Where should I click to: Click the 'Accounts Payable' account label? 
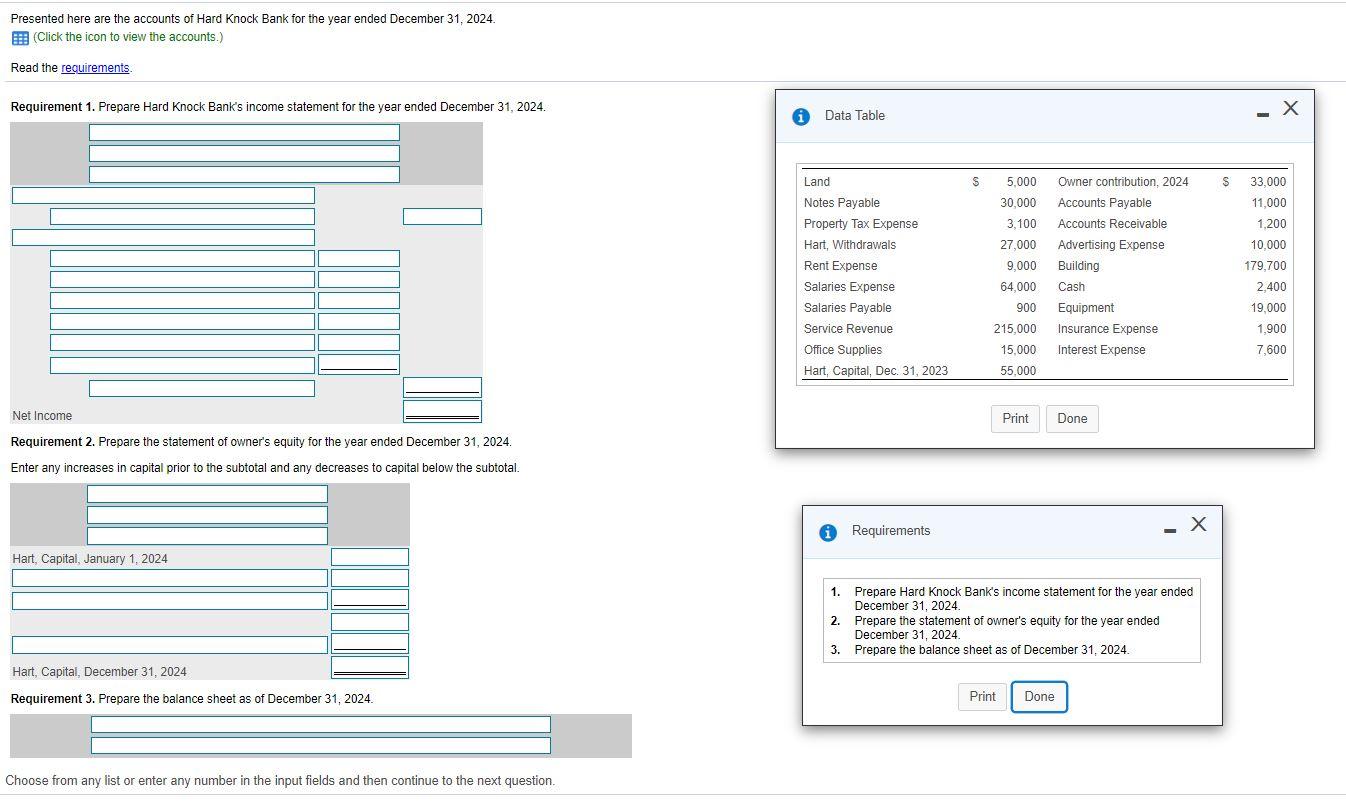coord(1104,203)
